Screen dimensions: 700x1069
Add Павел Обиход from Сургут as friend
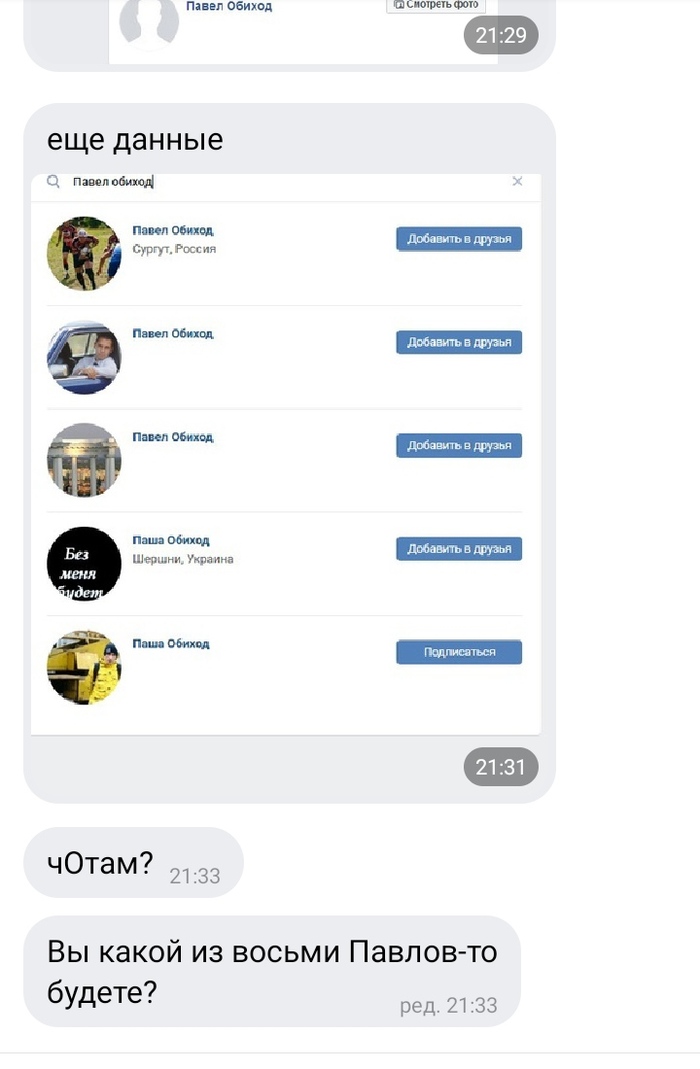[x=459, y=239]
